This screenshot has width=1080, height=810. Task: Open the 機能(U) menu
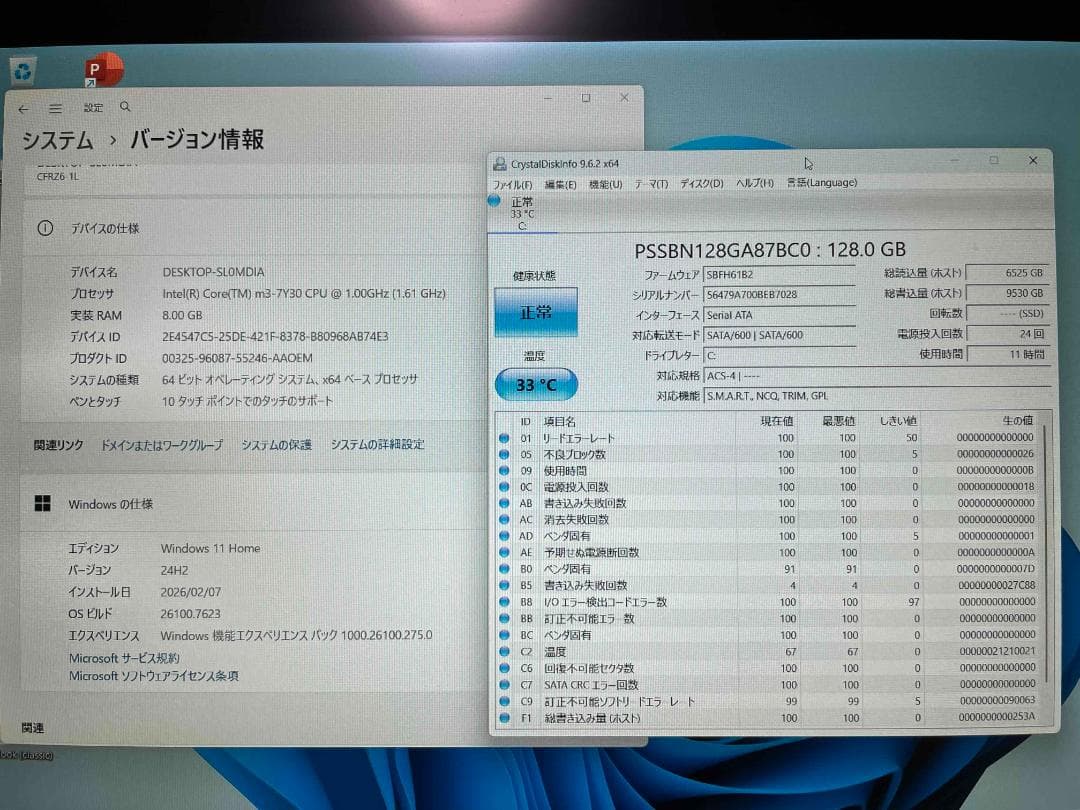[x=603, y=183]
